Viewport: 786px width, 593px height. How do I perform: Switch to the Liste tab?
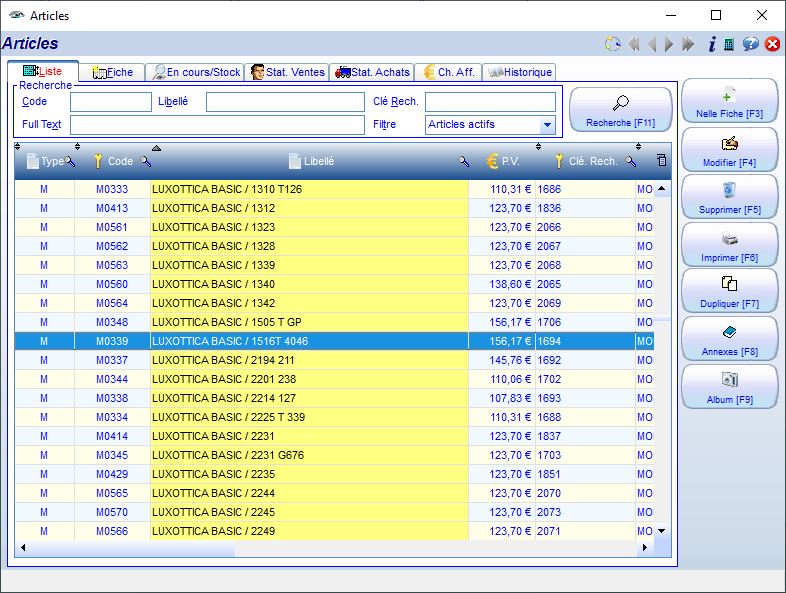(x=43, y=71)
